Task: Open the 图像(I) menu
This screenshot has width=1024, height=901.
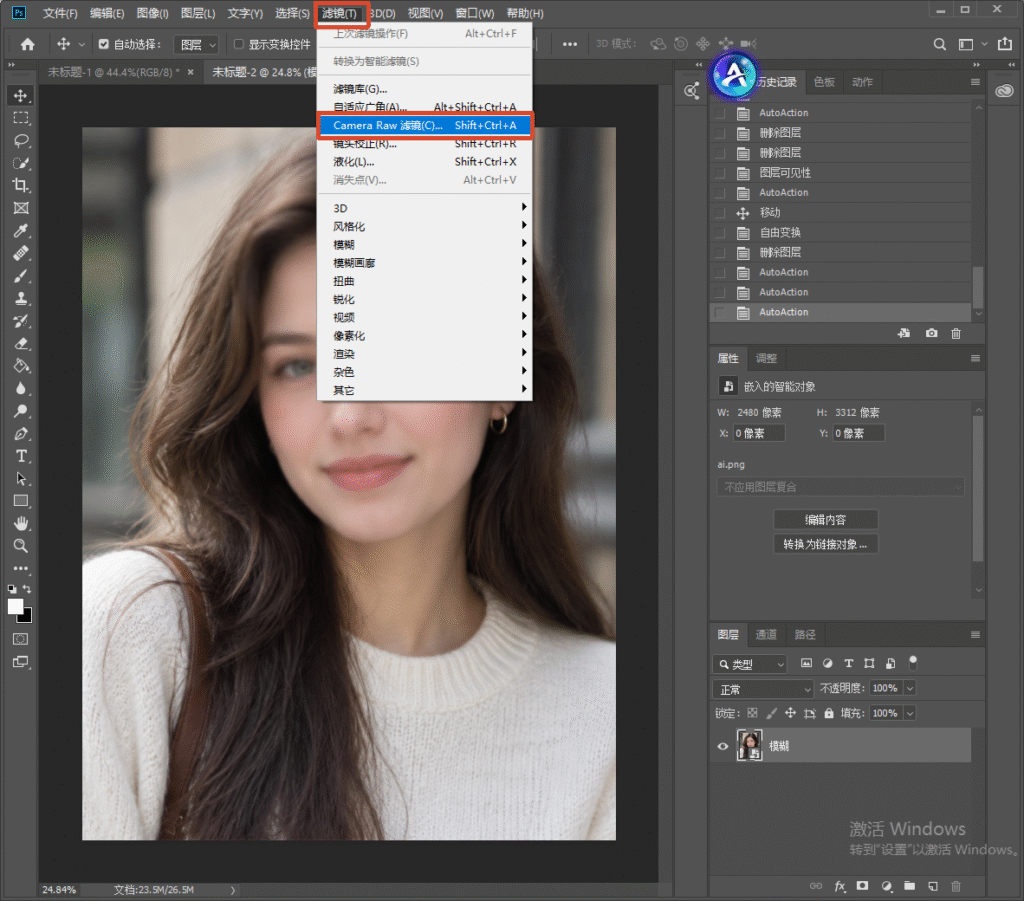Action: click(x=152, y=13)
